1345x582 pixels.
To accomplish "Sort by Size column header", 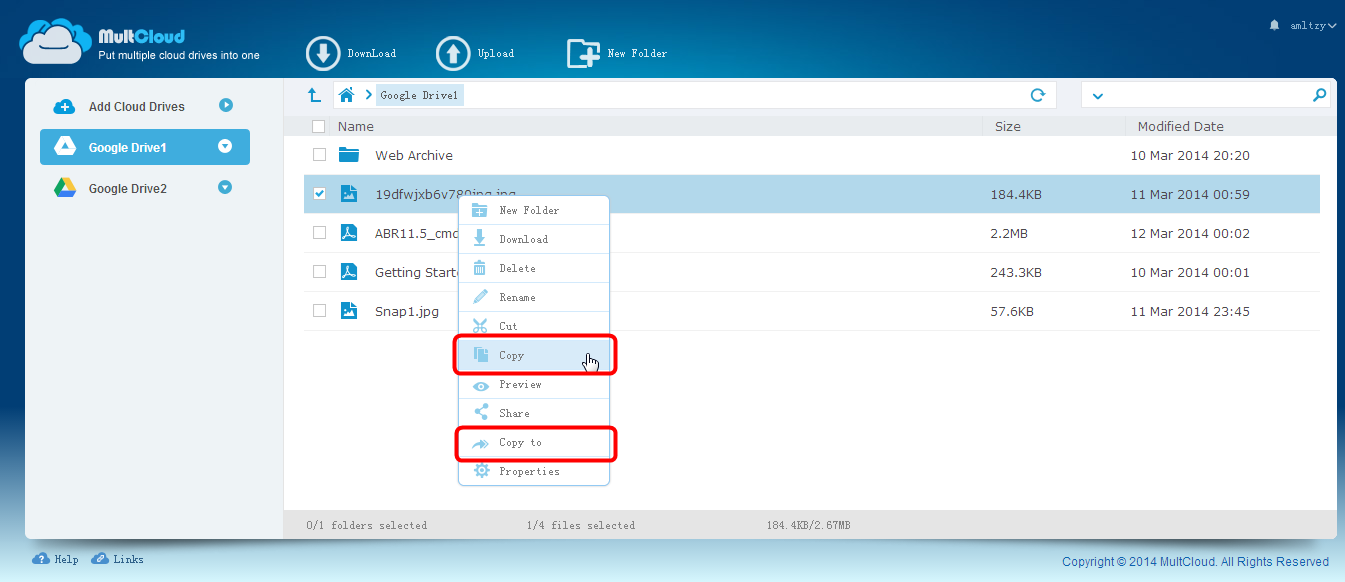I will tap(1008, 127).
